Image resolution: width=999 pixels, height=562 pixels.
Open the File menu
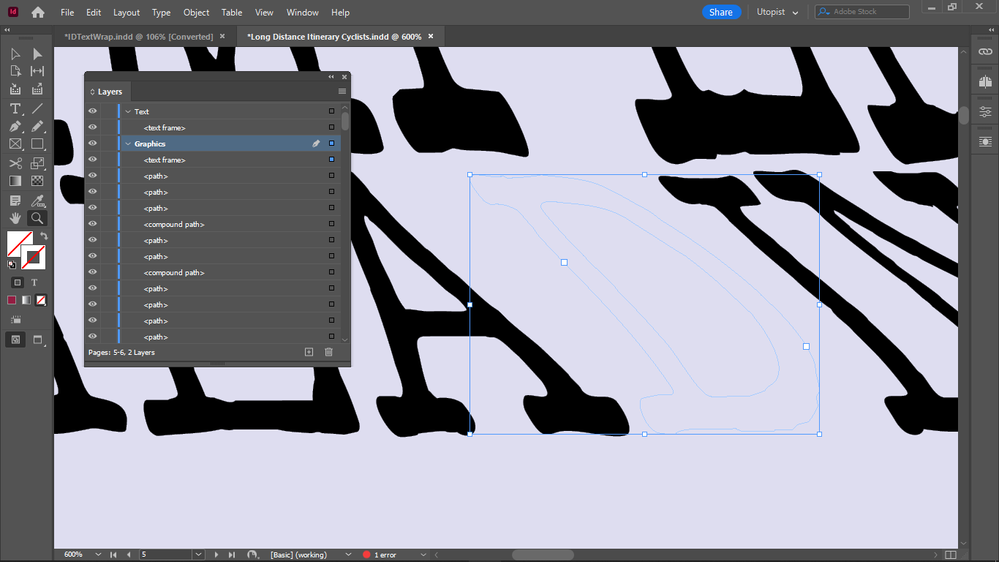coord(67,12)
